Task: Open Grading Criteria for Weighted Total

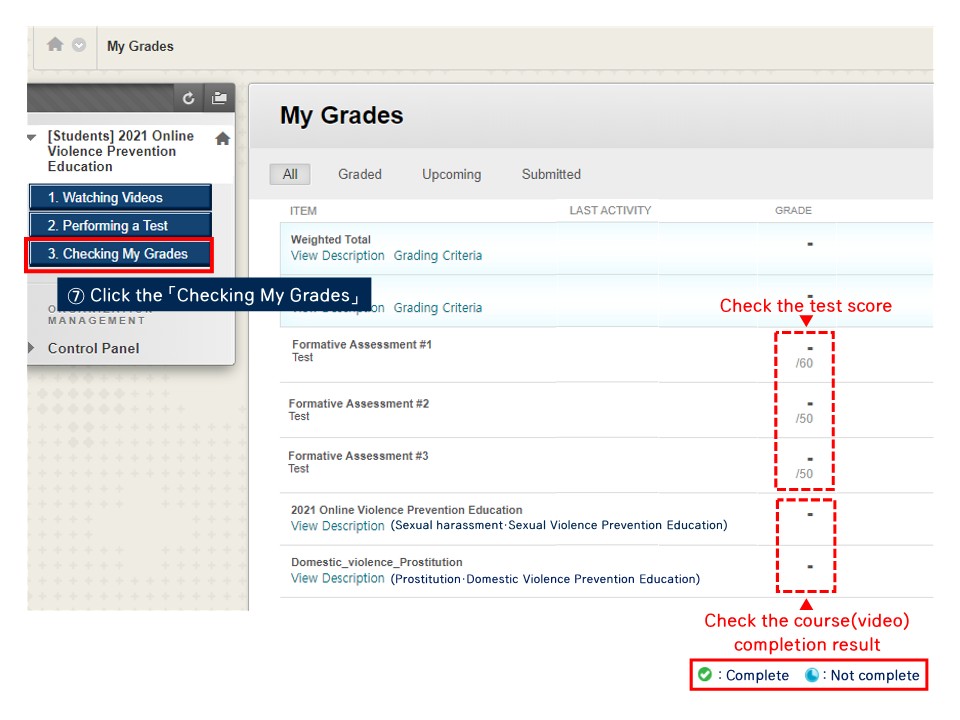Action: [437, 256]
